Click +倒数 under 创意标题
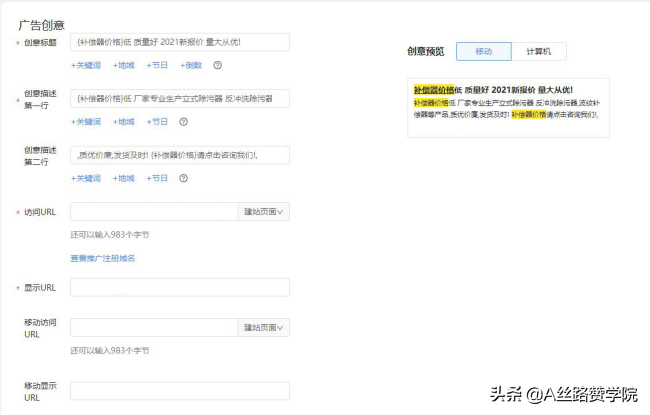Screen dimensions: 650x415 pos(191,65)
